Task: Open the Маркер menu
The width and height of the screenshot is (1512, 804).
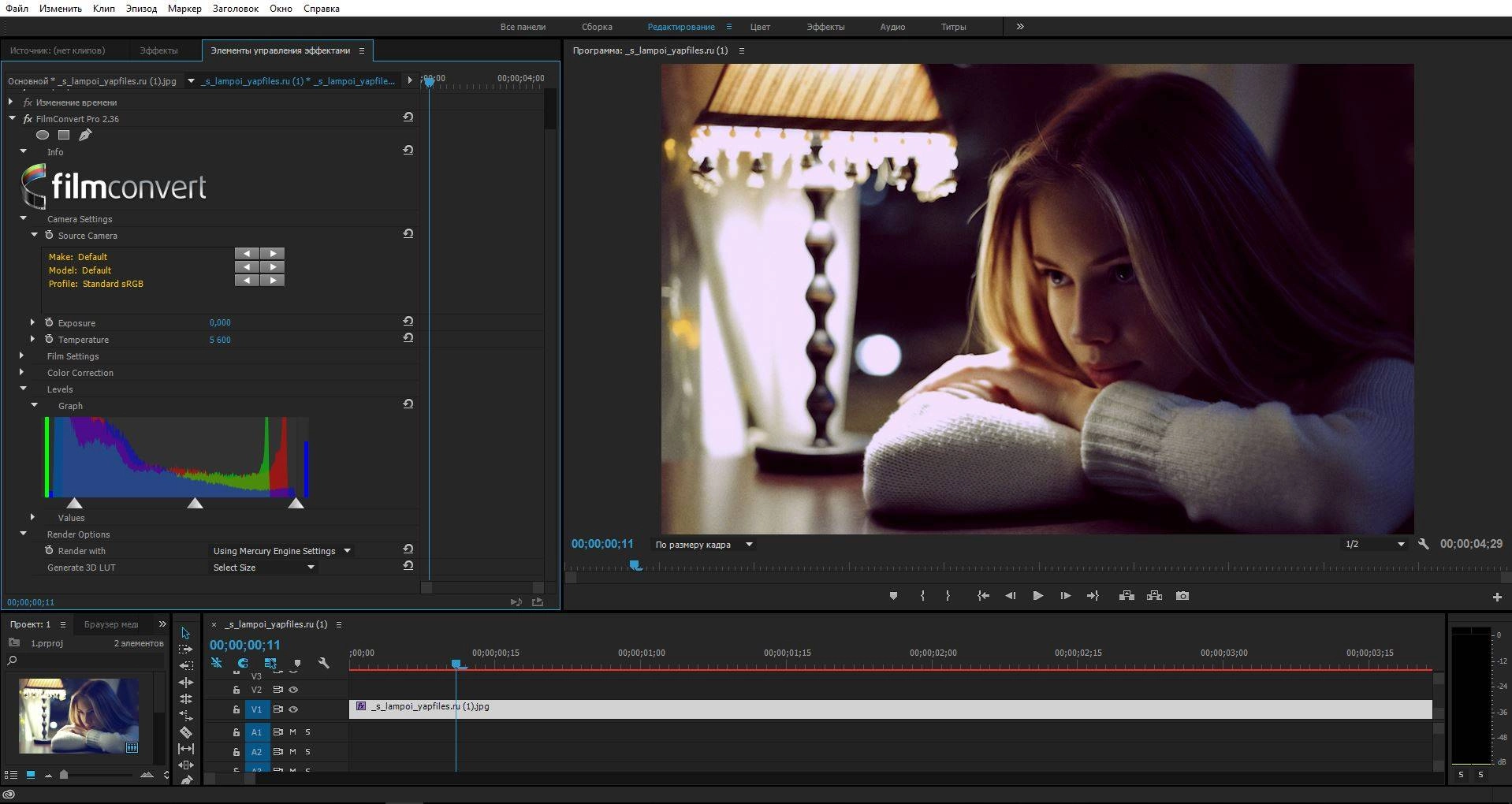Action: pyautogui.click(x=184, y=8)
